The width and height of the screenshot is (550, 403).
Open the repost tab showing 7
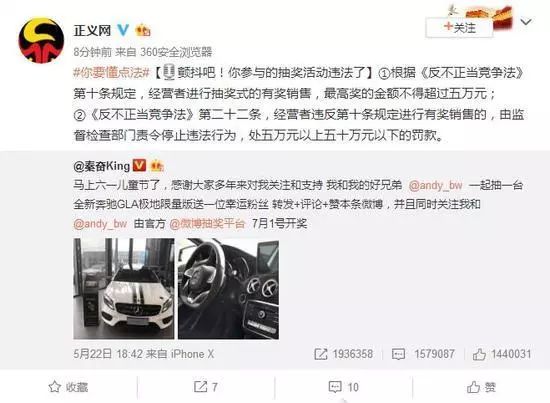point(206,387)
